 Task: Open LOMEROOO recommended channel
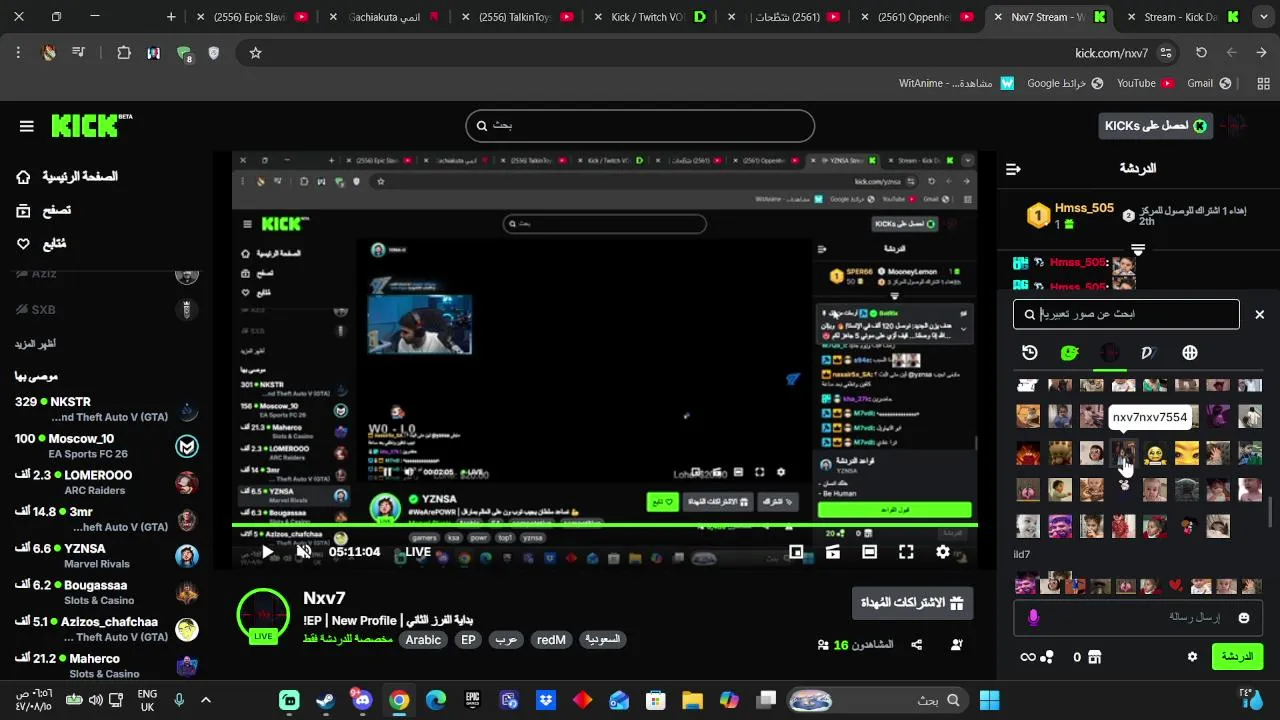click(106, 483)
